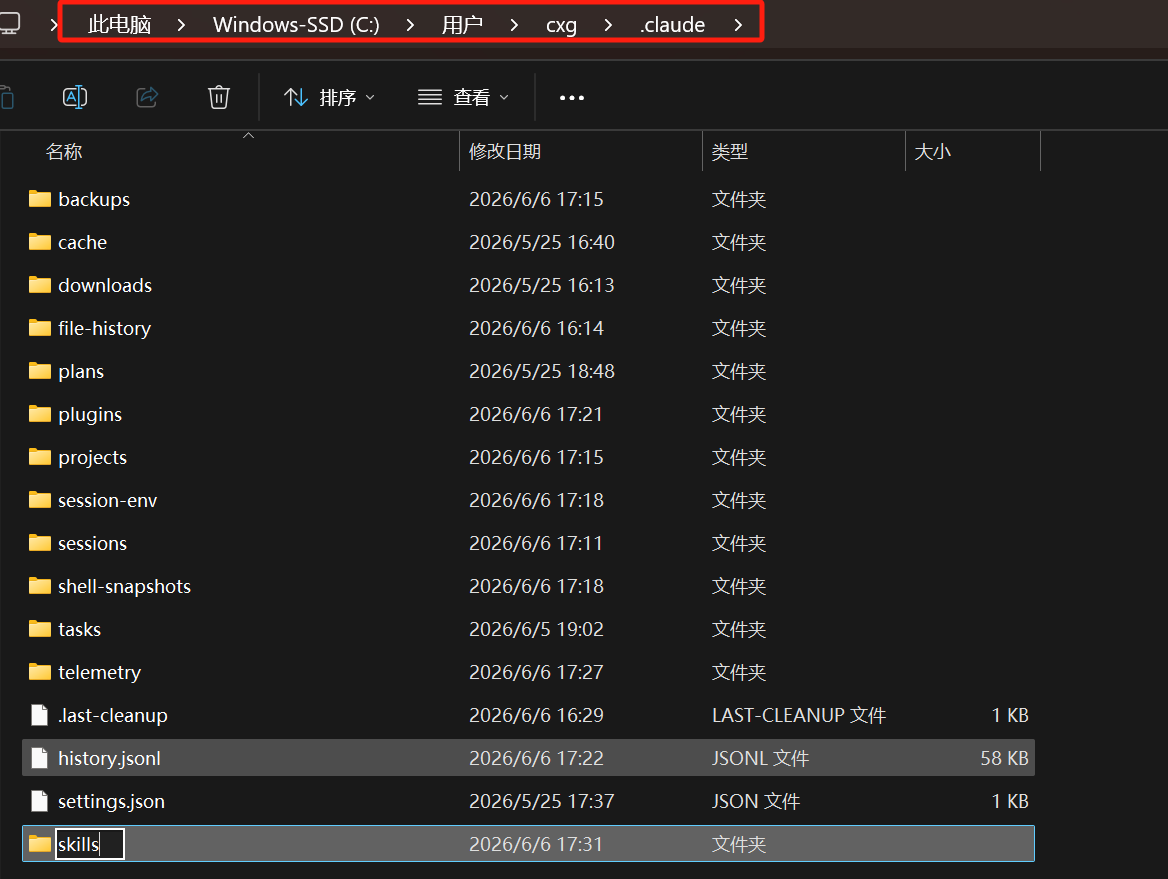Viewport: 1168px width, 879px height.
Task: Go to 用户 in the breadcrumb
Action: pyautogui.click(x=462, y=25)
